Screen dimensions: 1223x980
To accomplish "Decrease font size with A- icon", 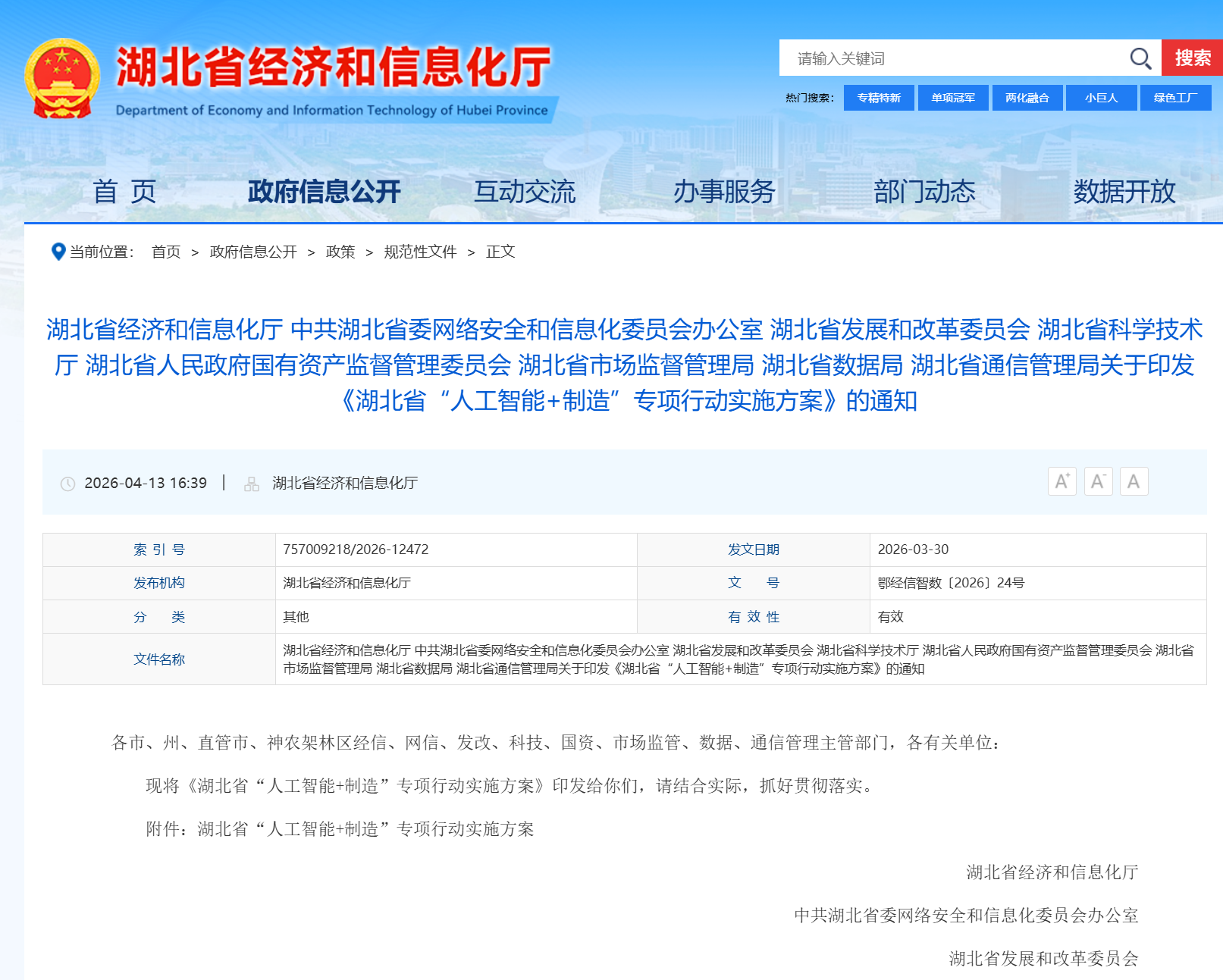I will [1097, 482].
